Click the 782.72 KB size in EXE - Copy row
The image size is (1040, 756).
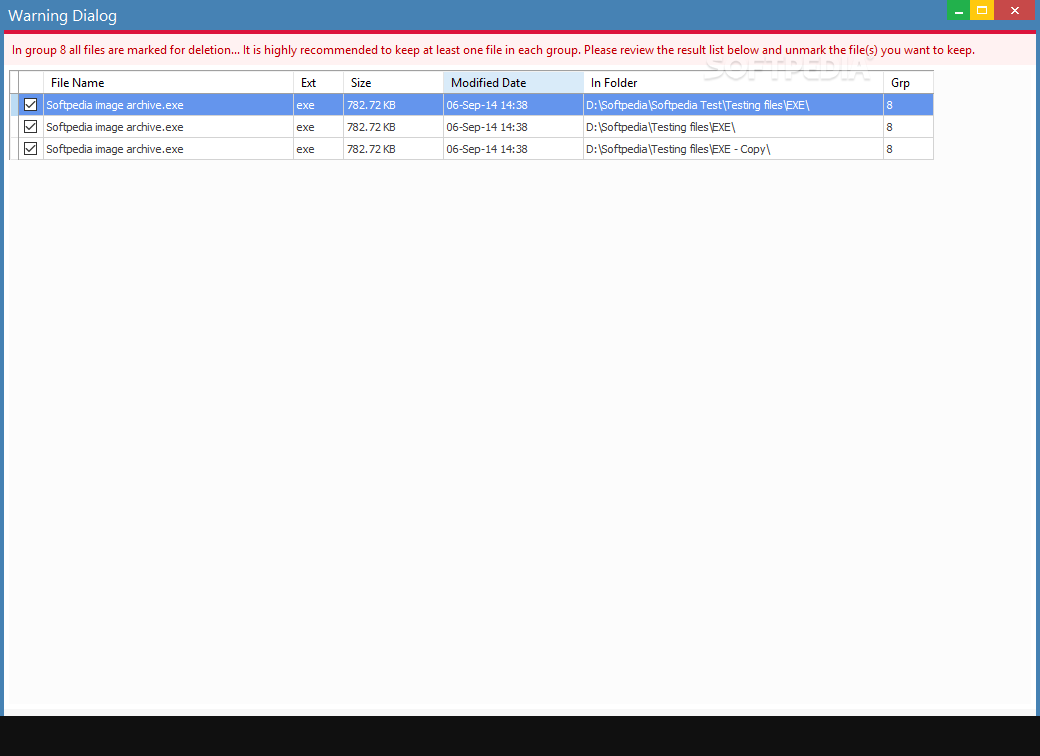click(x=371, y=149)
